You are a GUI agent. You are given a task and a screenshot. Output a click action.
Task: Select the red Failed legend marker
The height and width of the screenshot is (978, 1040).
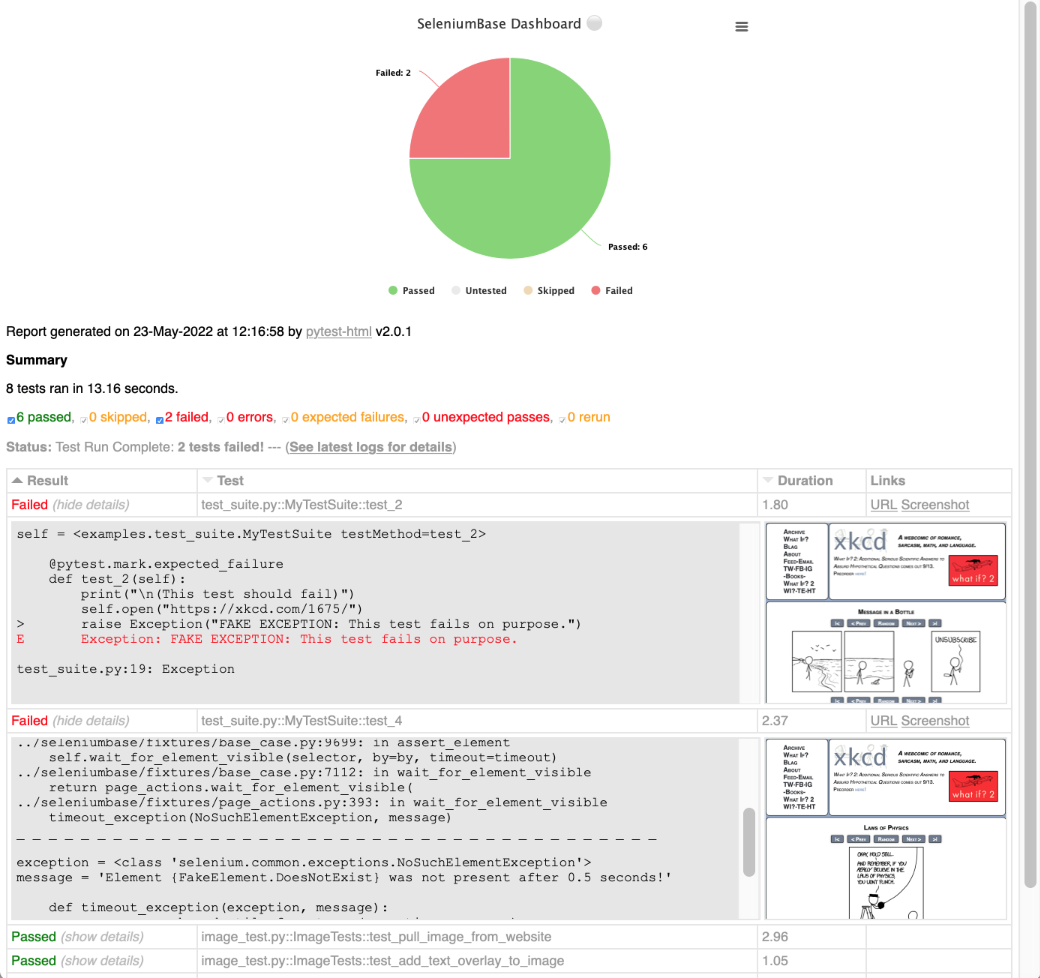coord(598,290)
